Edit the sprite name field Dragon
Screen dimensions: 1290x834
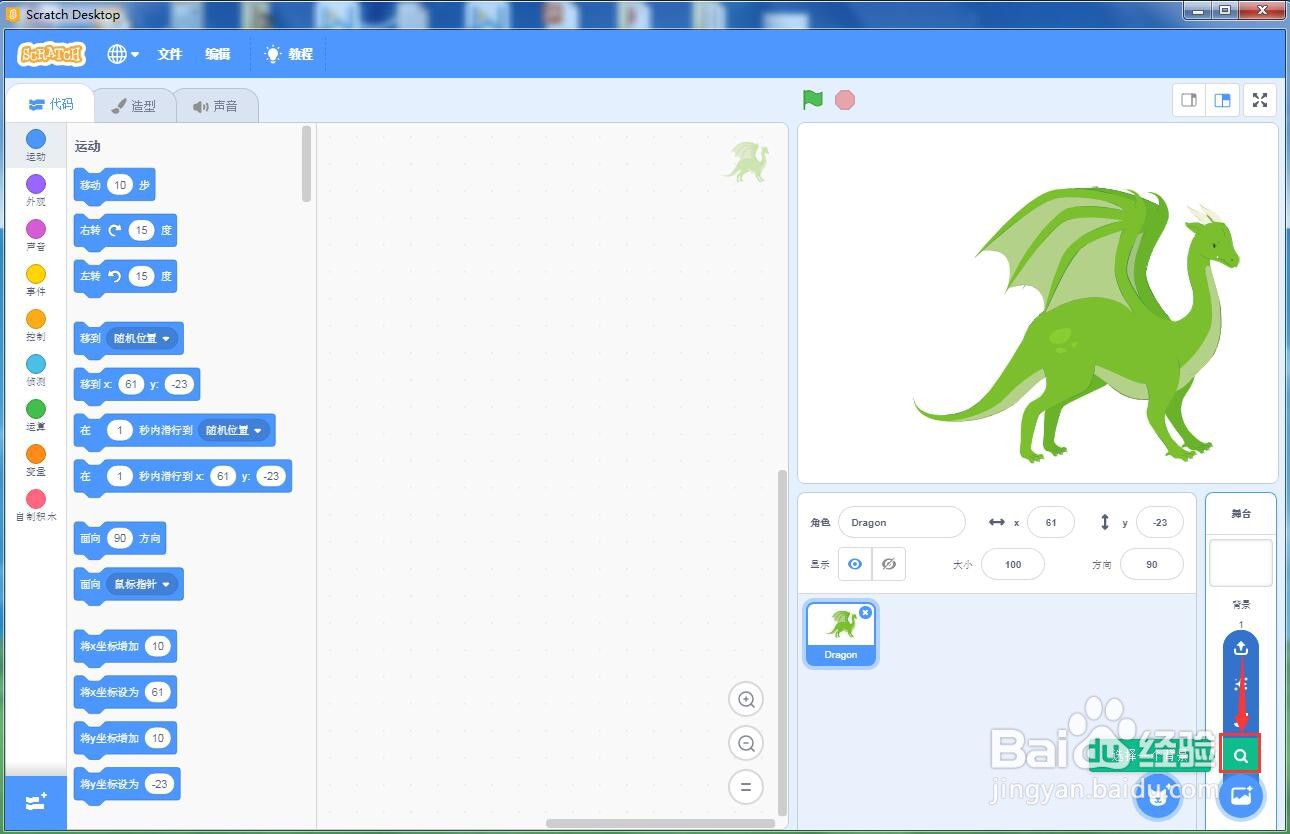point(901,522)
